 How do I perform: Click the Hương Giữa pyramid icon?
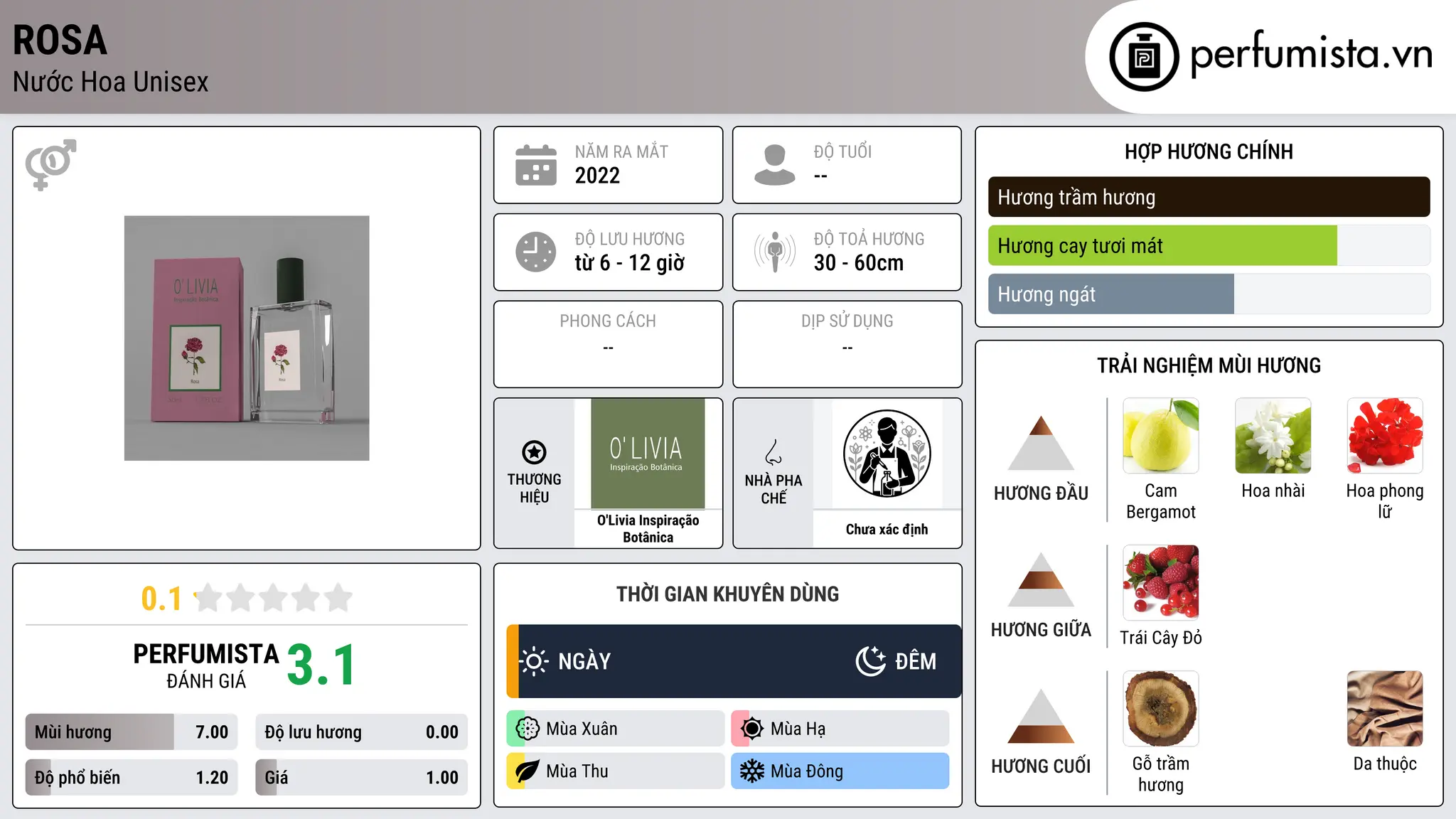1041,579
